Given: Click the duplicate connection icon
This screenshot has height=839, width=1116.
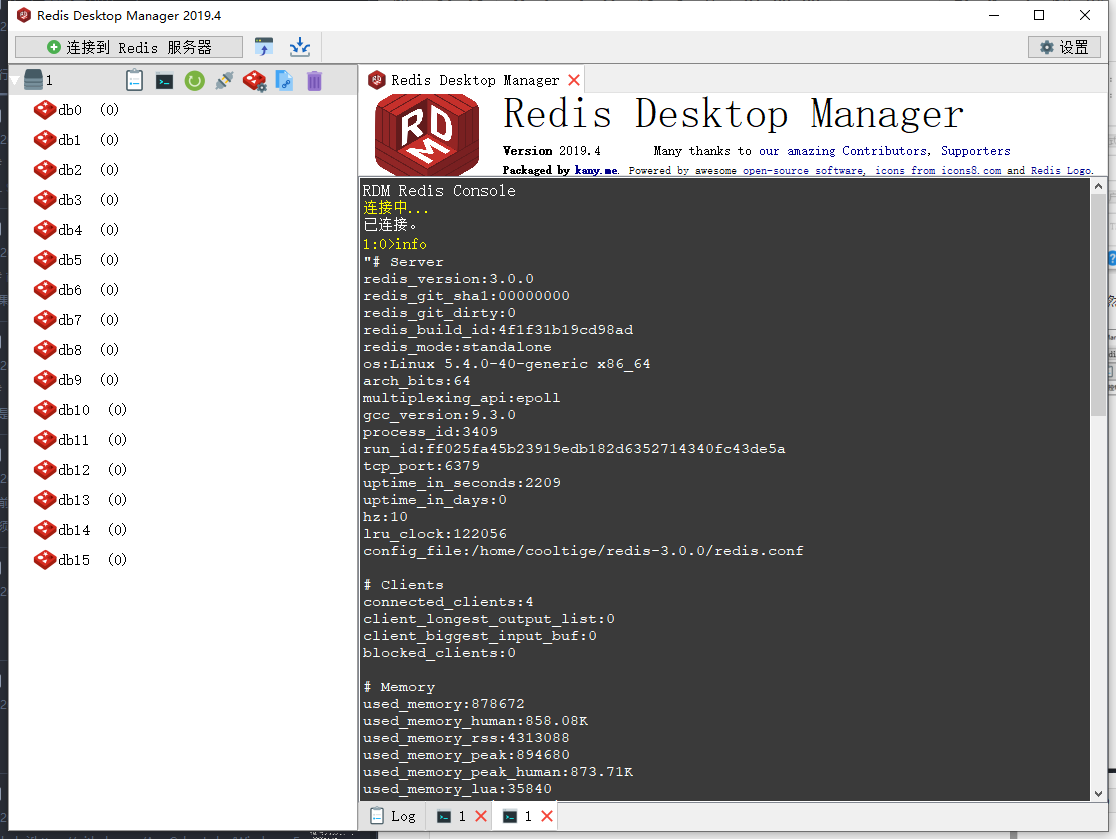Looking at the screenshot, I should (284, 80).
